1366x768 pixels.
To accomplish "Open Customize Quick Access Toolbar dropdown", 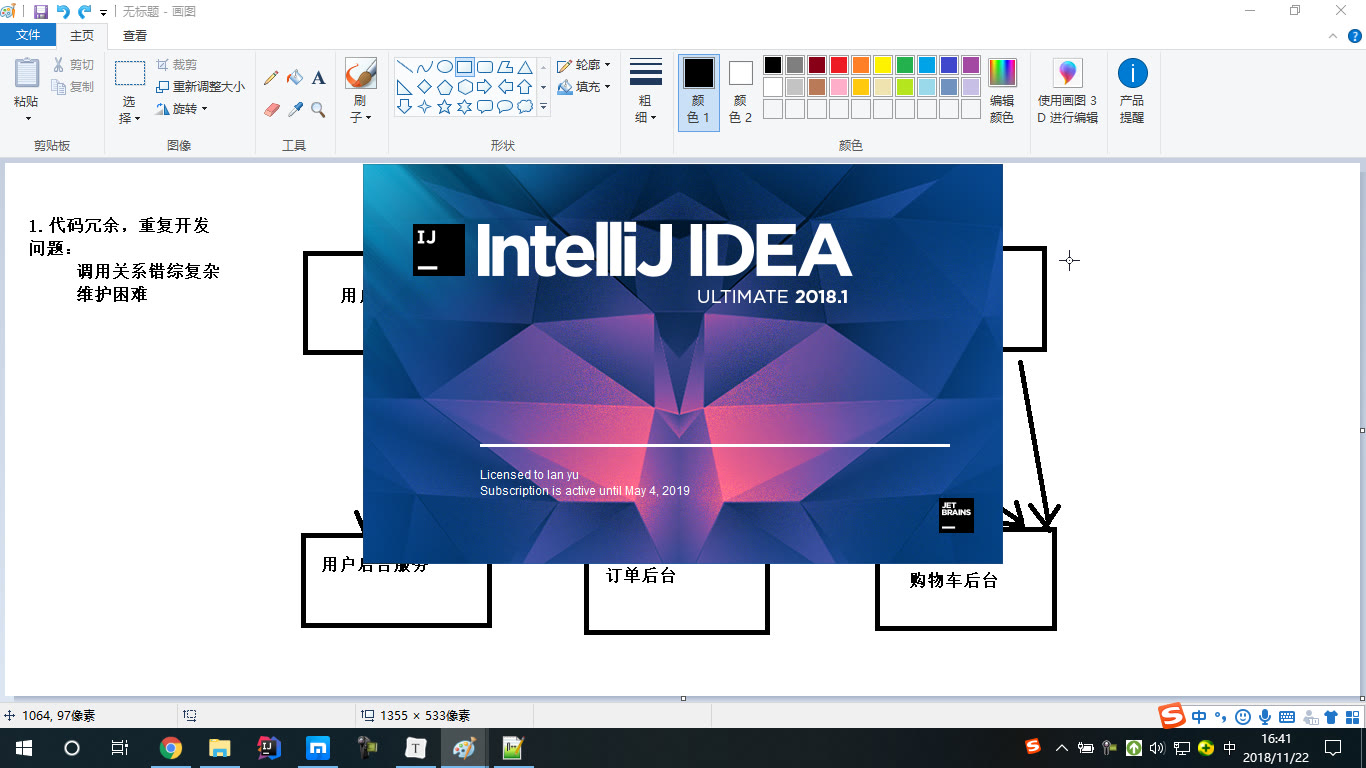I will click(103, 12).
